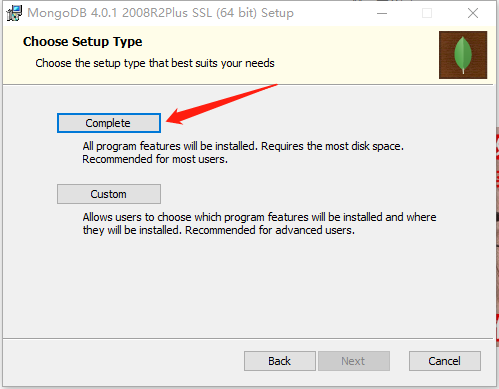Viewport: 499px width, 389px height.
Task: Click the Choose Setup Type heading
Action: pyautogui.click(x=83, y=42)
